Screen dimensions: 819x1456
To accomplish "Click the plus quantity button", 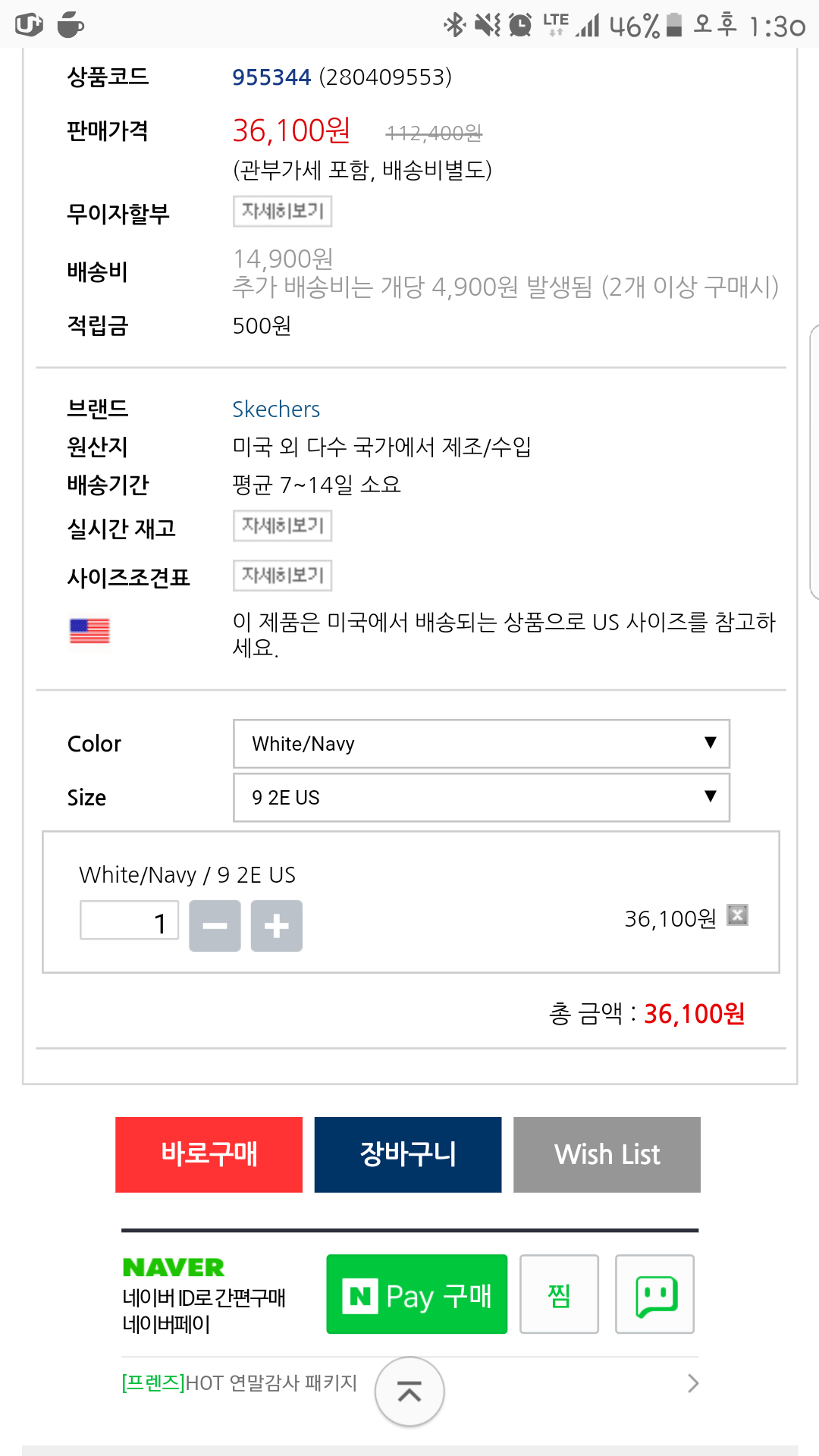I will (x=277, y=926).
